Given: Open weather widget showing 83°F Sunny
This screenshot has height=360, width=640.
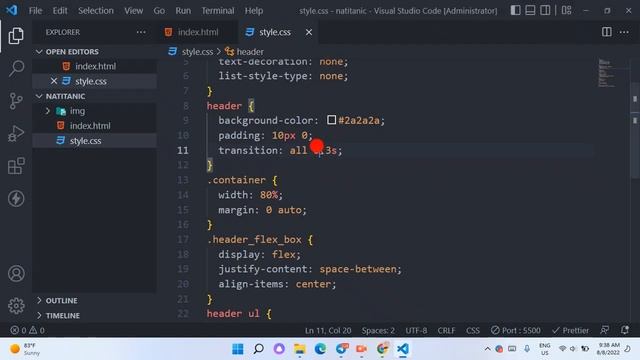Looking at the screenshot, I should click(24, 349).
